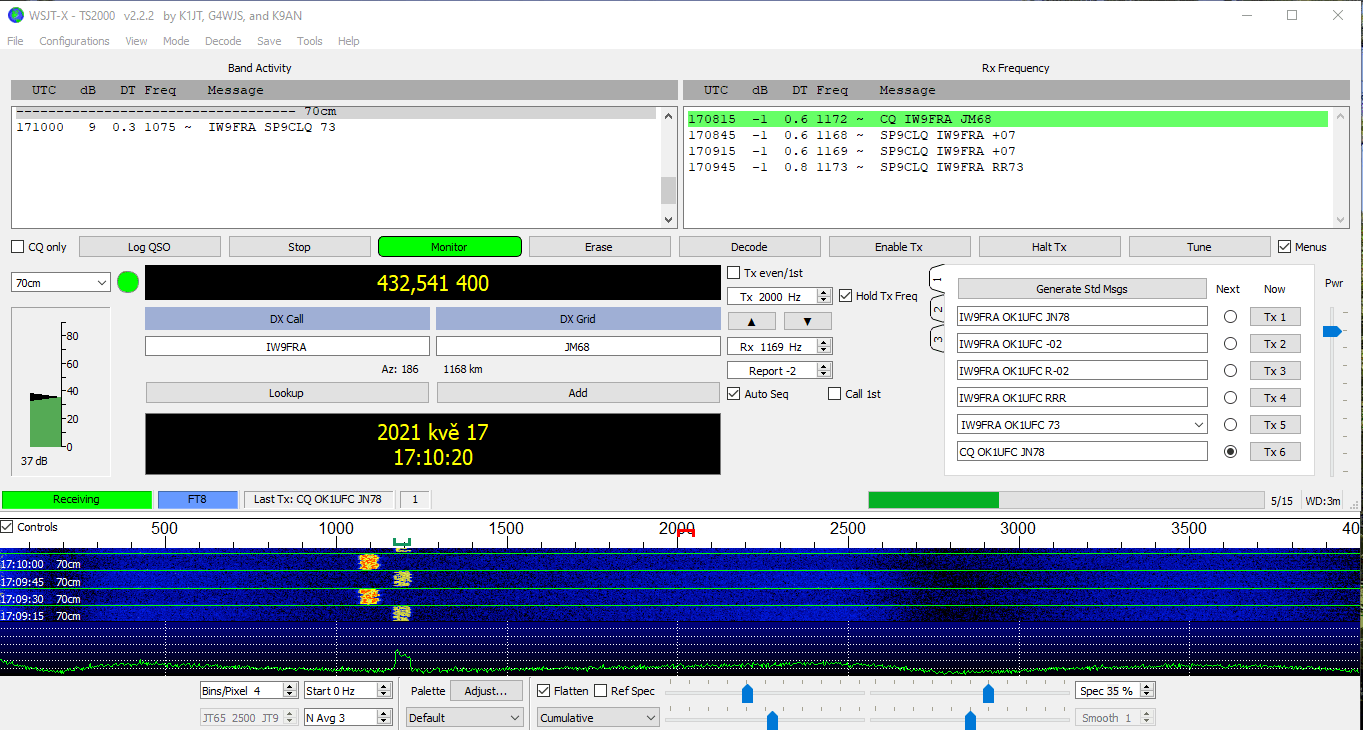Image resolution: width=1363 pixels, height=730 pixels.
Task: Click the Generate Std Msgs button
Action: 1081,289
